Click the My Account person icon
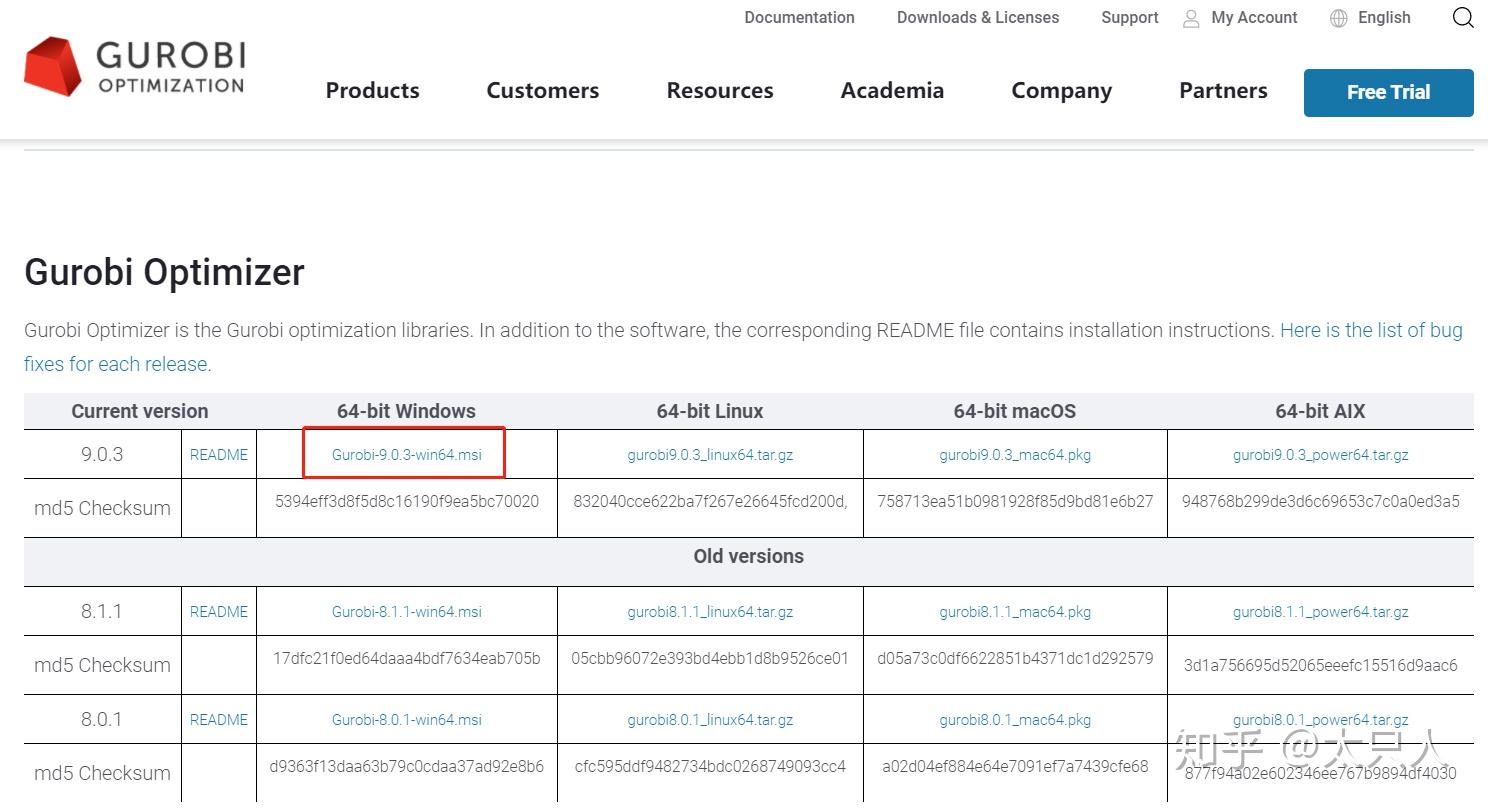 (x=1191, y=18)
